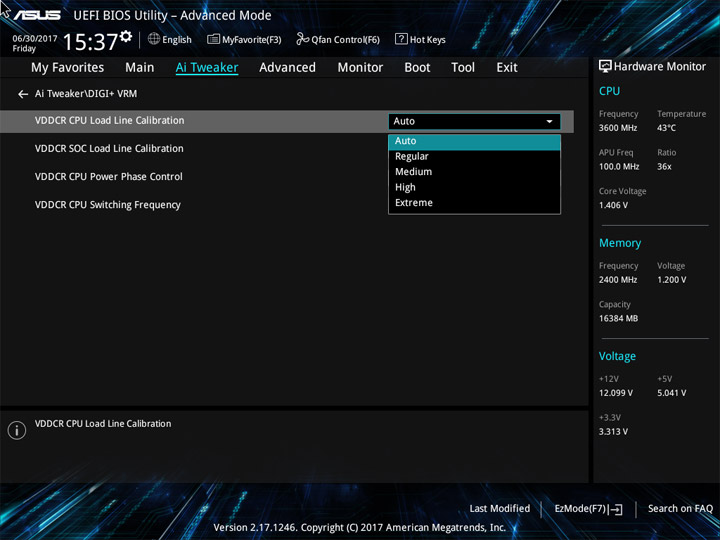Select the Ai Tweaker tab

207,68
